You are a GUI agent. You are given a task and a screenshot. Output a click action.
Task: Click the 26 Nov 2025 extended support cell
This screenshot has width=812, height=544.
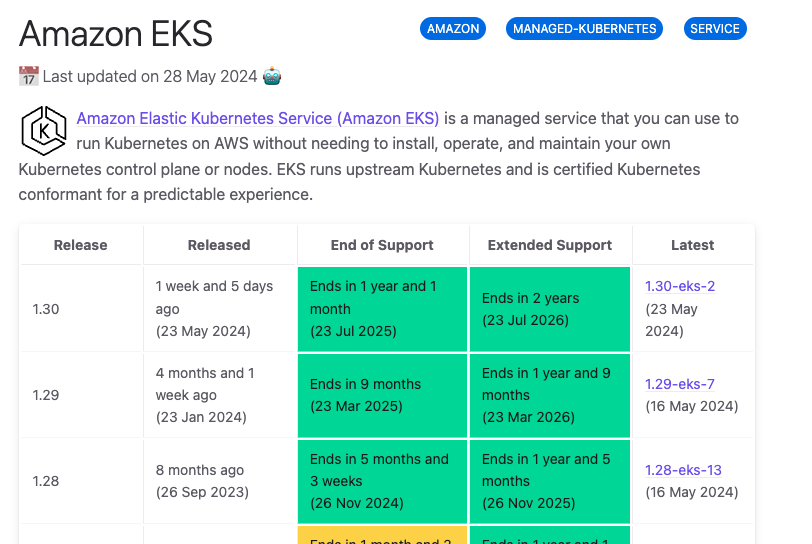[550, 481]
